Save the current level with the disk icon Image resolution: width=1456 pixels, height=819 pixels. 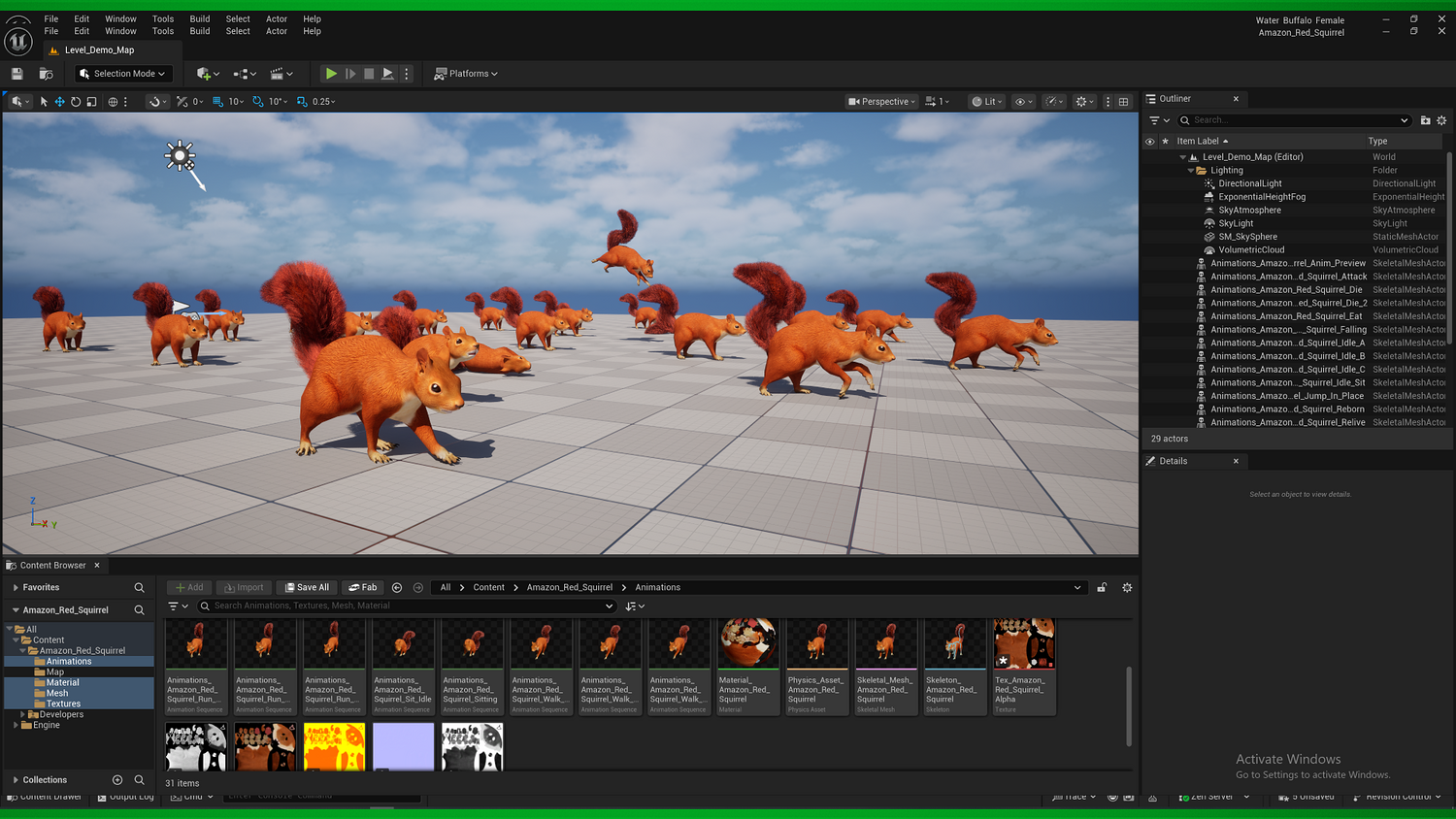pos(17,74)
